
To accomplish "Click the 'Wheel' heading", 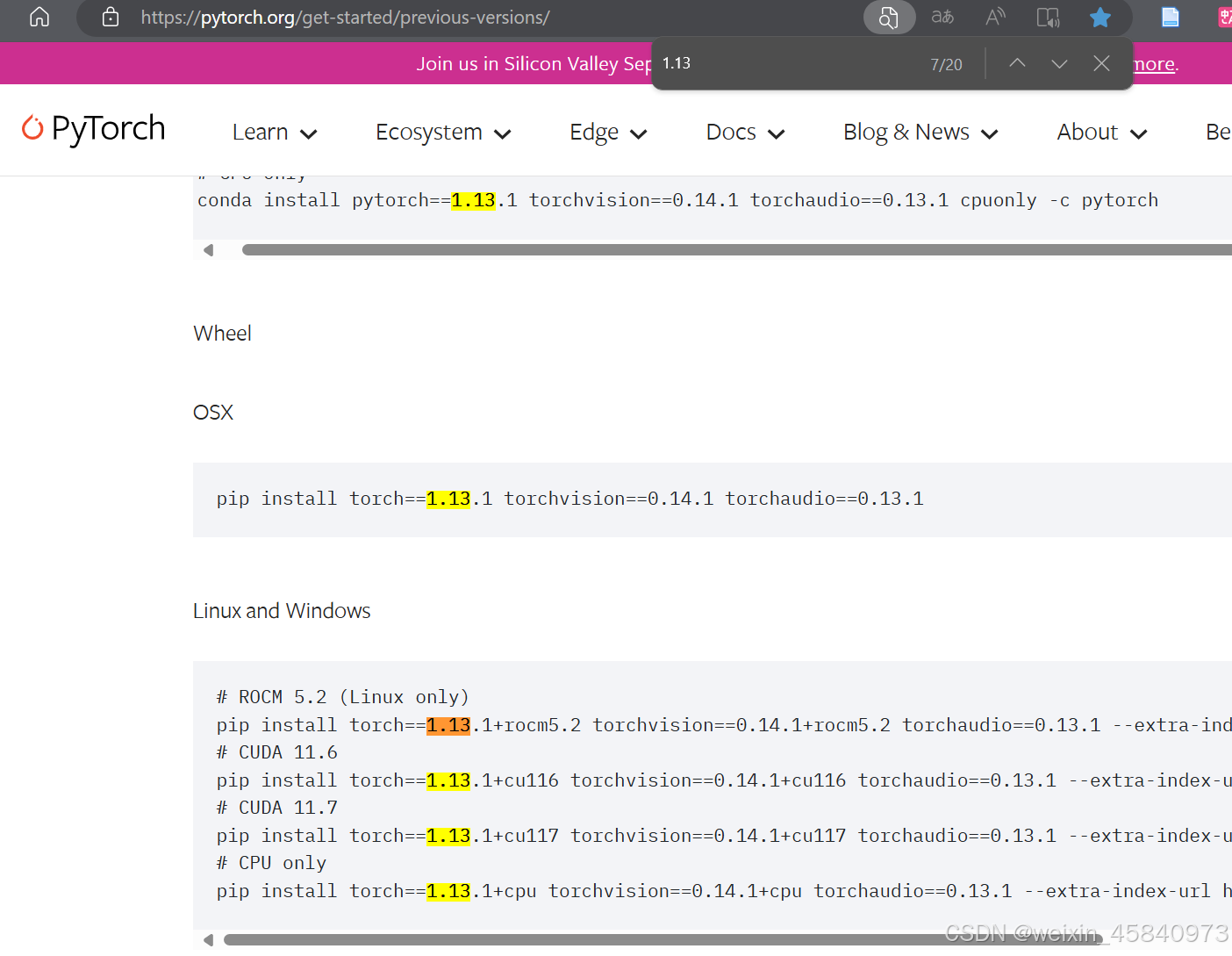I will [222, 334].
